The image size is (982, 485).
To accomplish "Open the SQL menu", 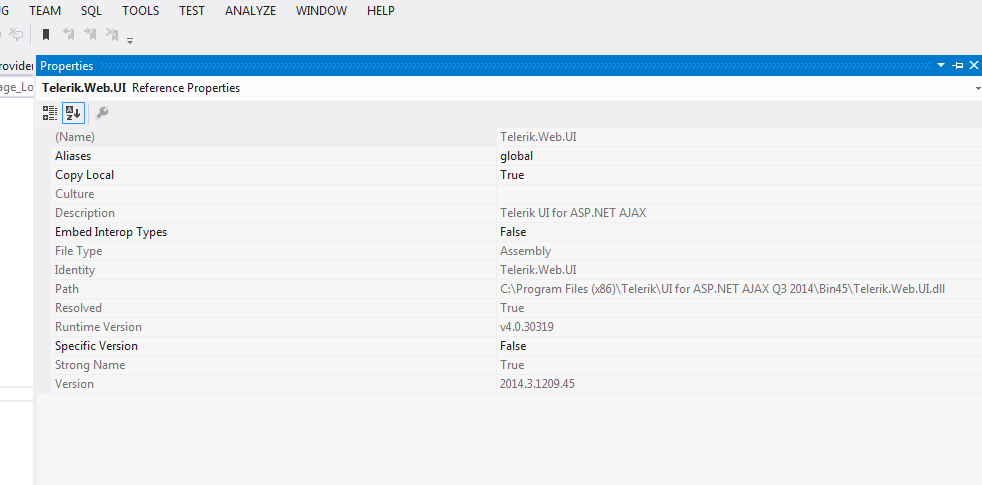I will click(x=92, y=11).
